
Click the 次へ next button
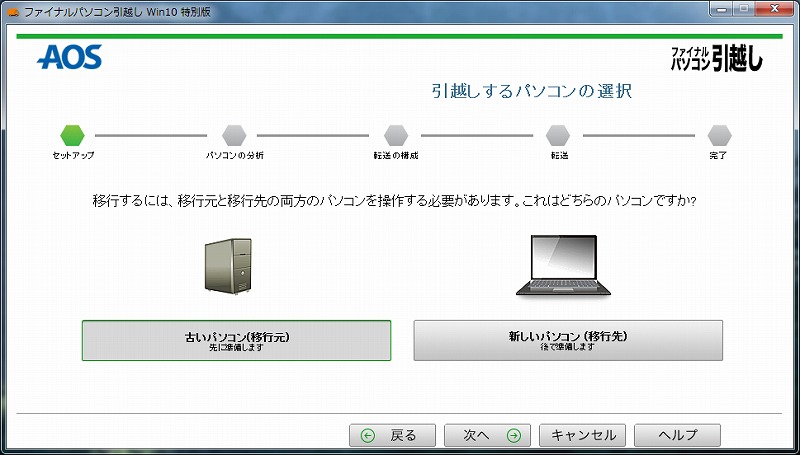coord(487,435)
